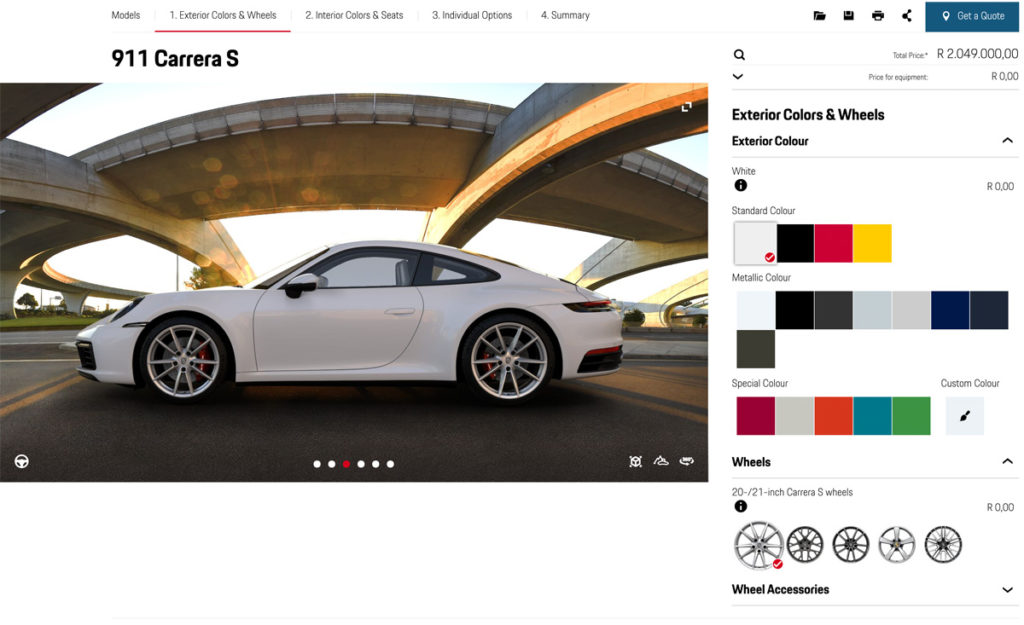Expand the Wheel Accessories section
1024x625 pixels.
pyautogui.click(x=1008, y=590)
